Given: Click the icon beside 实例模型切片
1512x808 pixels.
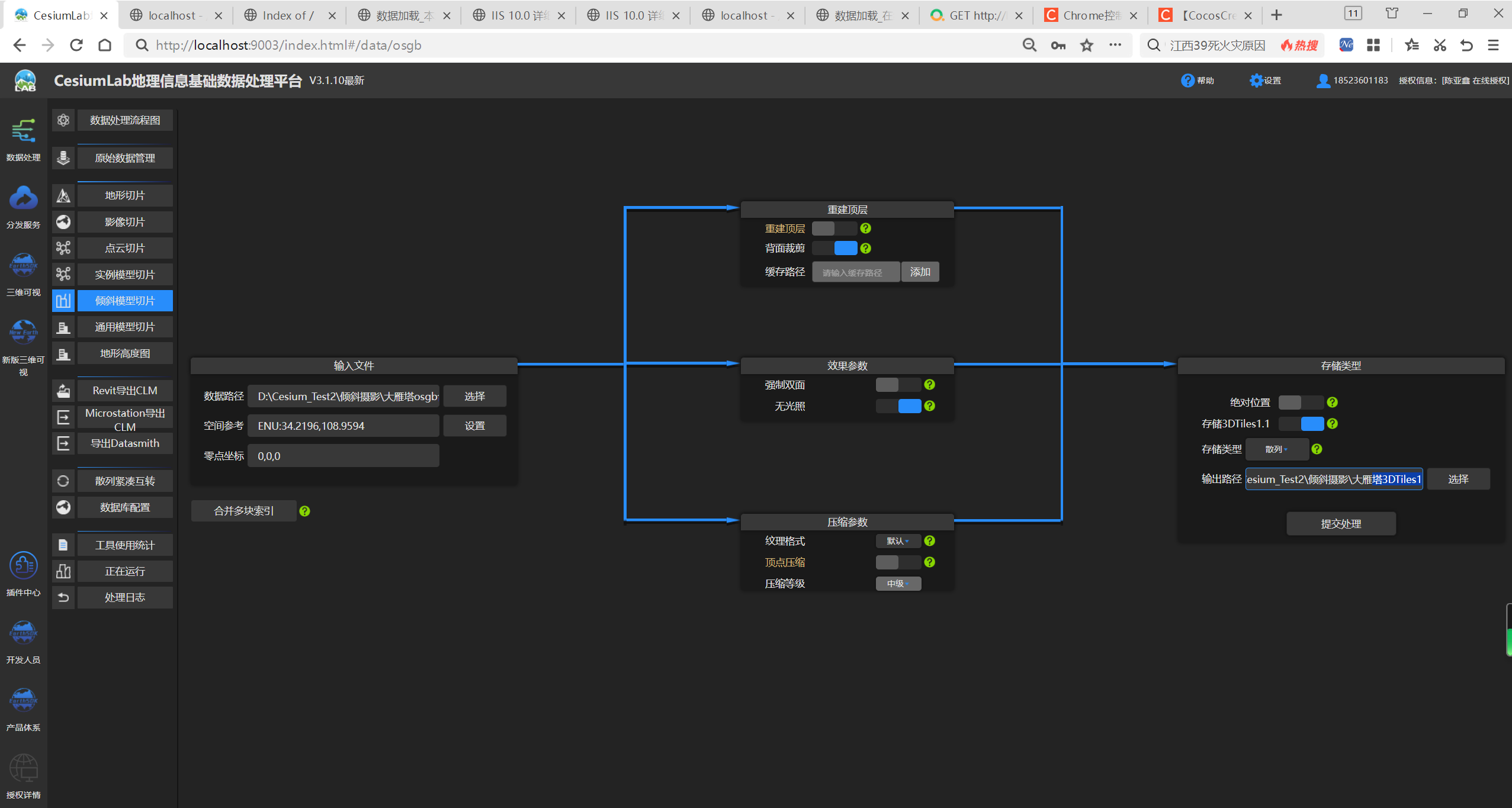Looking at the screenshot, I should [63, 275].
